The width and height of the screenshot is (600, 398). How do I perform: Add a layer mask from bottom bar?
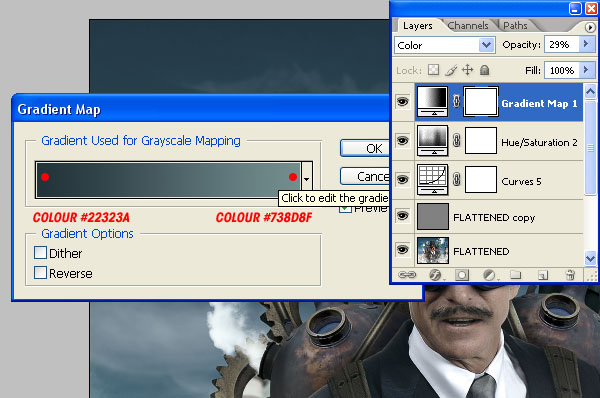[462, 275]
